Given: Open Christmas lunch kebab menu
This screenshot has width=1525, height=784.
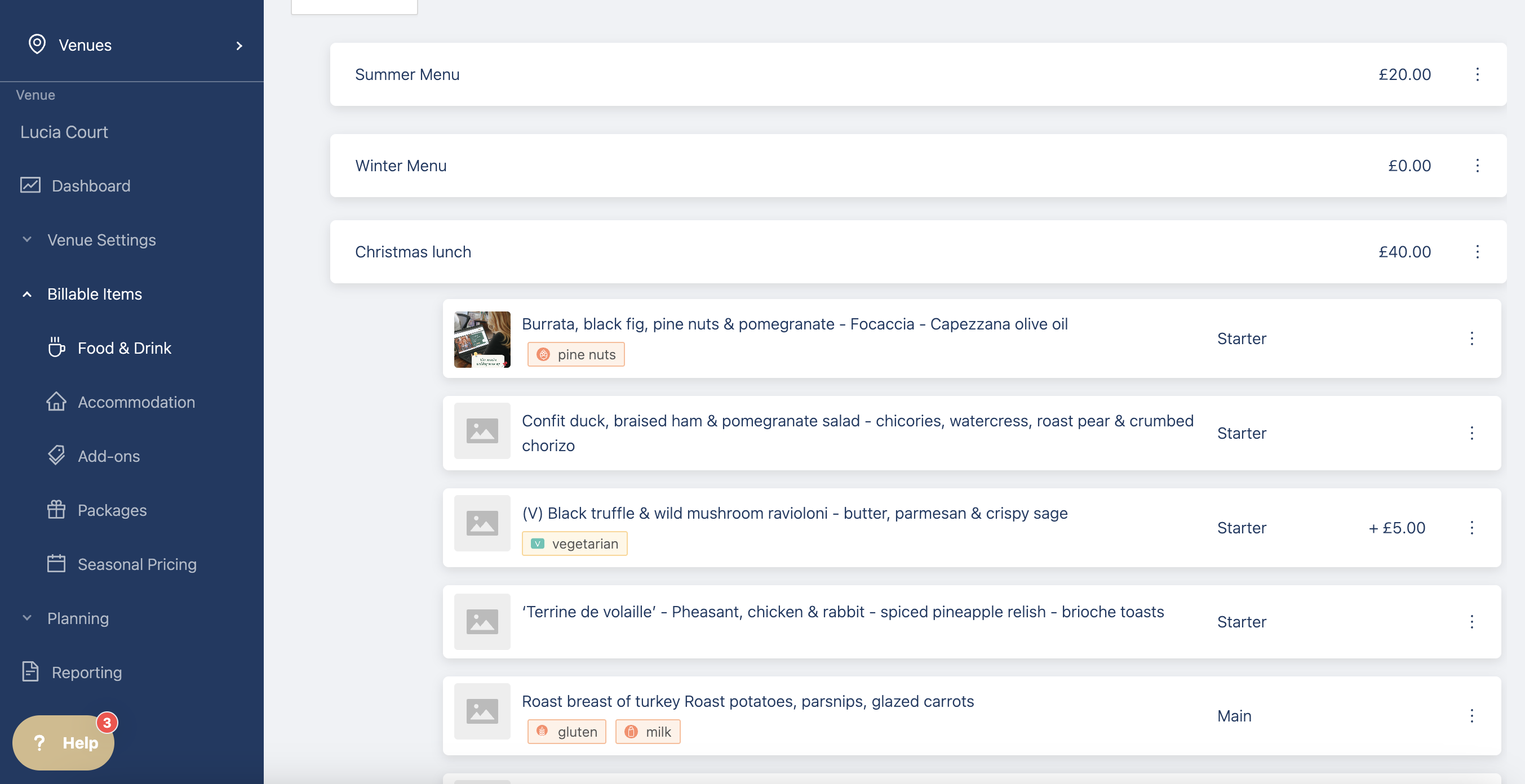Looking at the screenshot, I should [1477, 252].
